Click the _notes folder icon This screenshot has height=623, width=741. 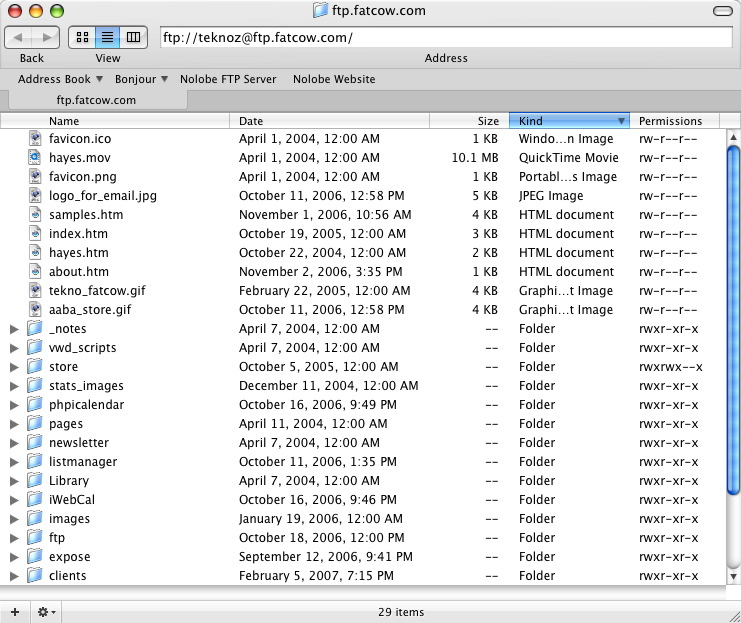34,328
